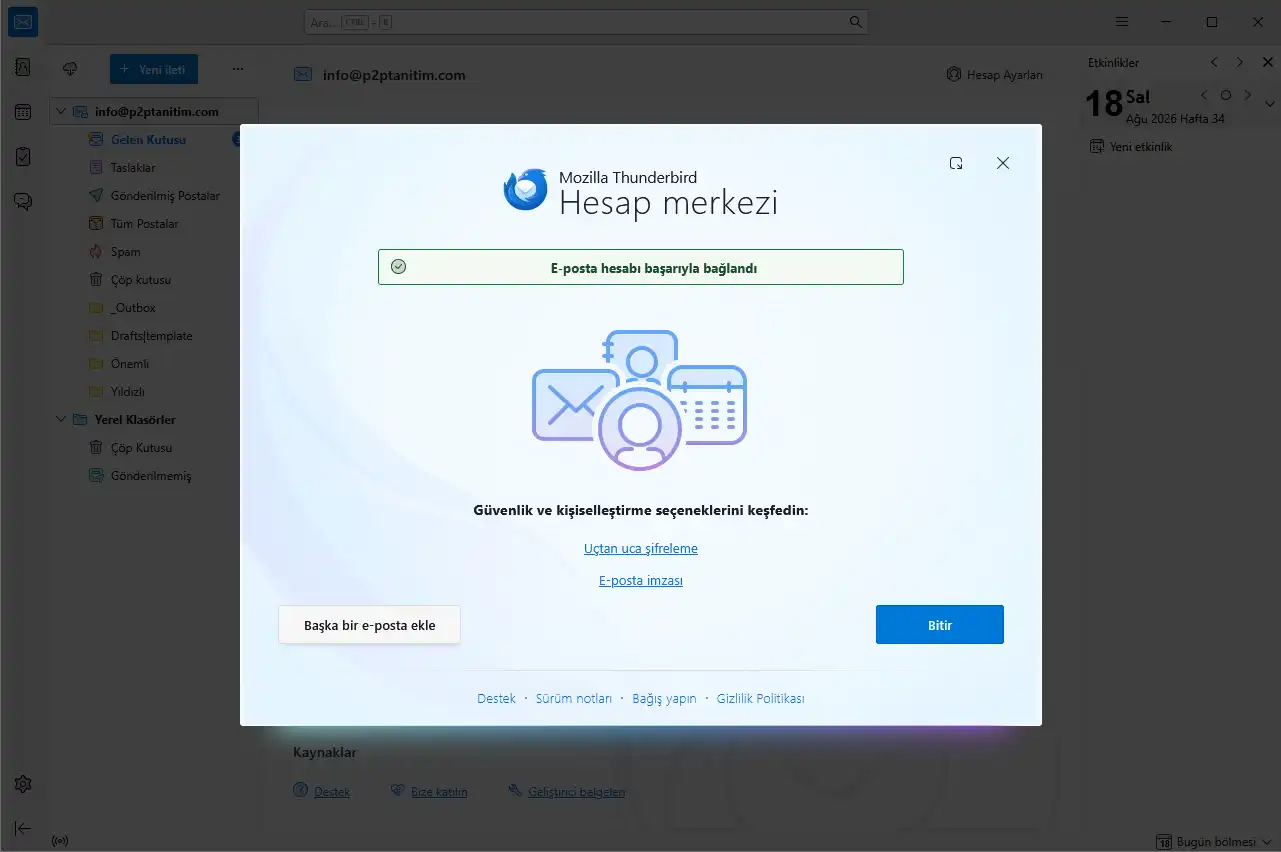This screenshot has height=852, width=1281.
Task: Click the success message check icon
Action: (x=398, y=267)
